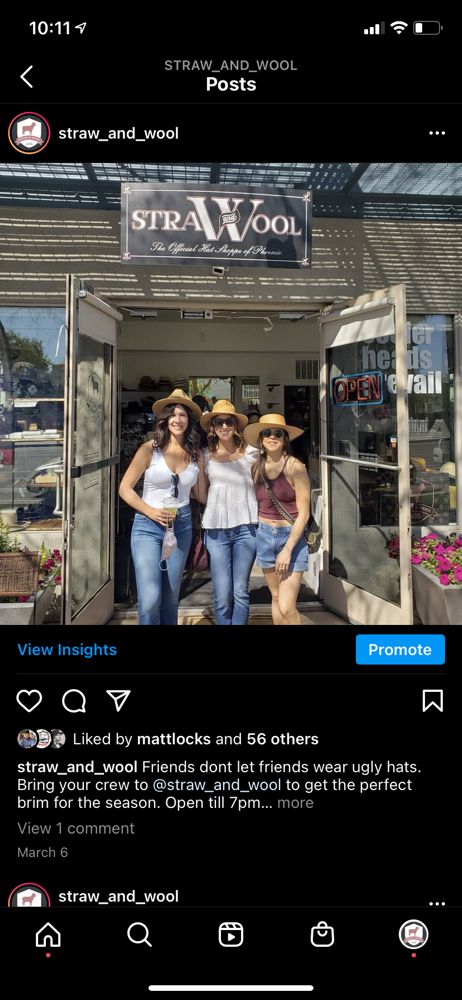The width and height of the screenshot is (462, 1000).
Task: Open Reels tab in bottom navigation
Action: (x=230, y=935)
